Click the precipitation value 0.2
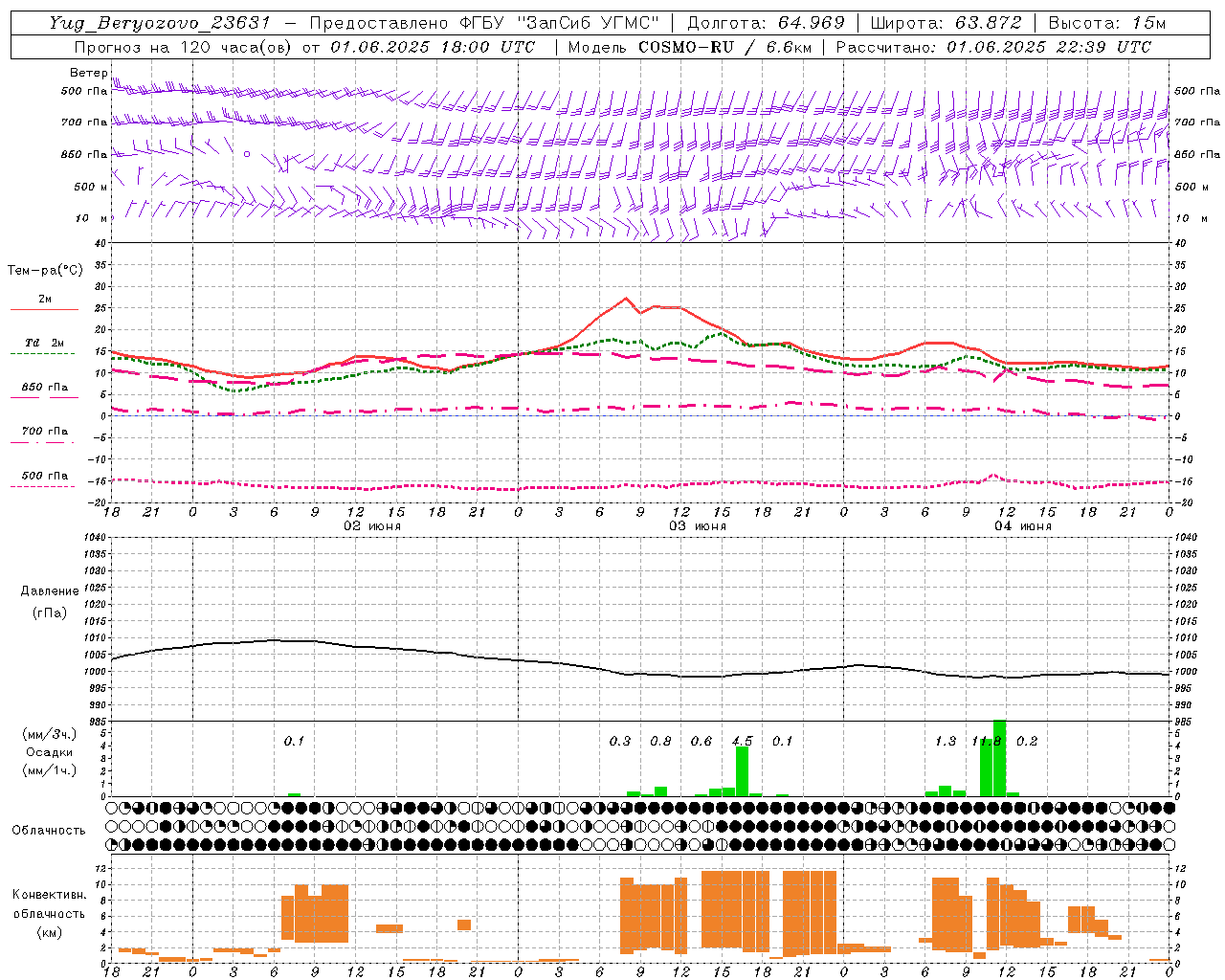1225x980 pixels. click(1027, 741)
